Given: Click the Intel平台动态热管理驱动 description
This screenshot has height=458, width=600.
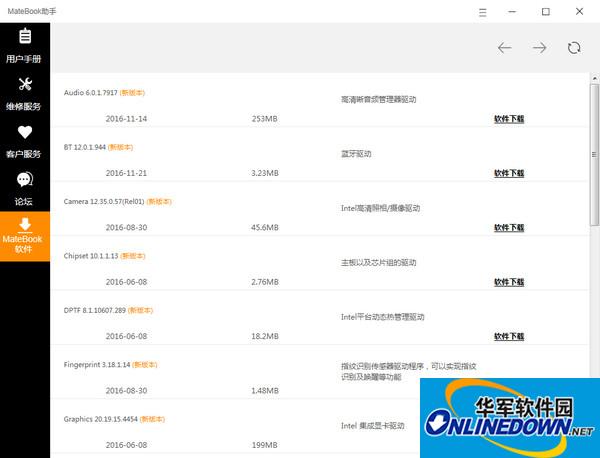Looking at the screenshot, I should (383, 317).
